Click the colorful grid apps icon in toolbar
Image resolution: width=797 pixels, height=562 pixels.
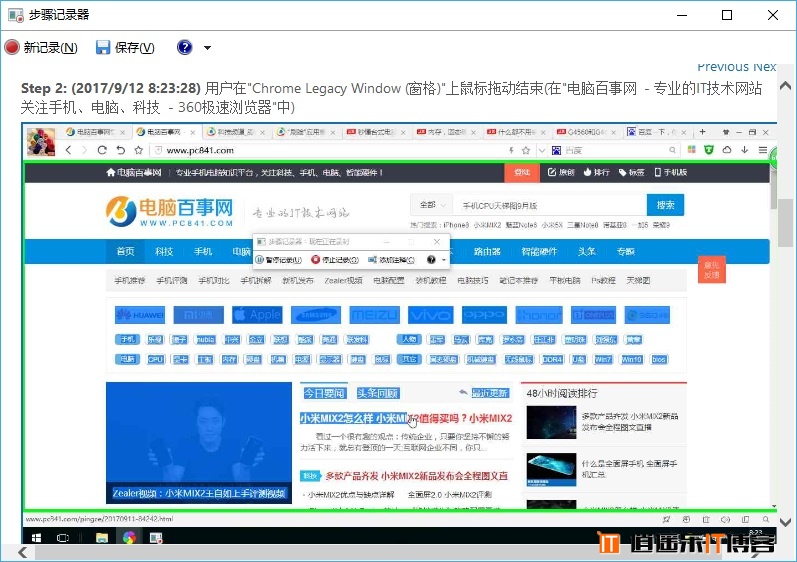coord(691,150)
